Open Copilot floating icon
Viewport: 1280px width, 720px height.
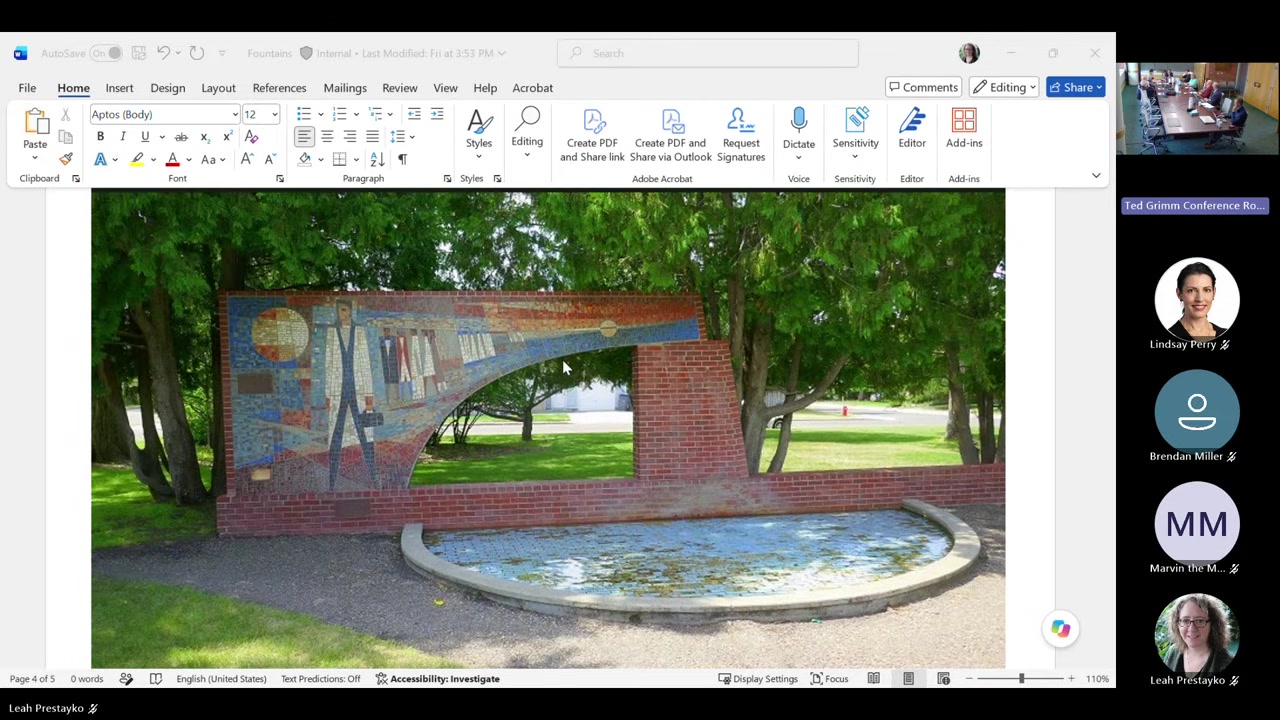point(1060,629)
